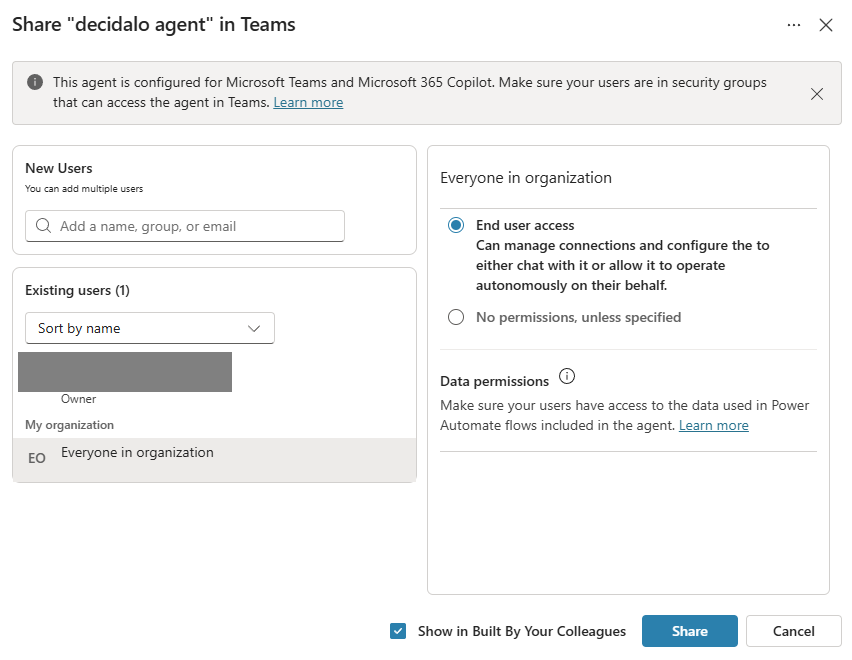The image size is (852, 660).
Task: Click the Owner role label
Action: (78, 399)
